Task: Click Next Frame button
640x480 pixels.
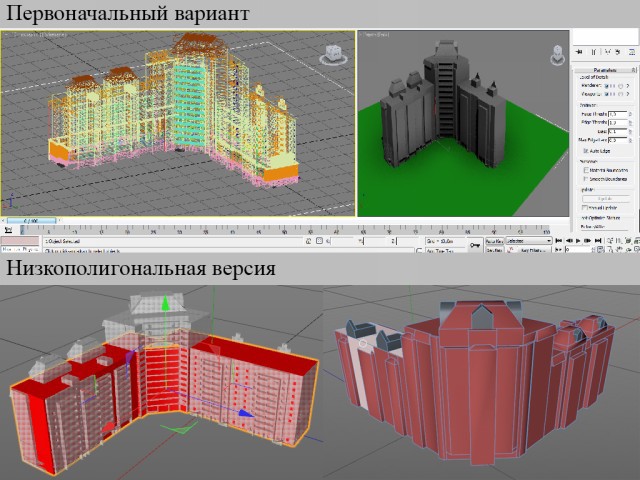Action: coord(588,241)
